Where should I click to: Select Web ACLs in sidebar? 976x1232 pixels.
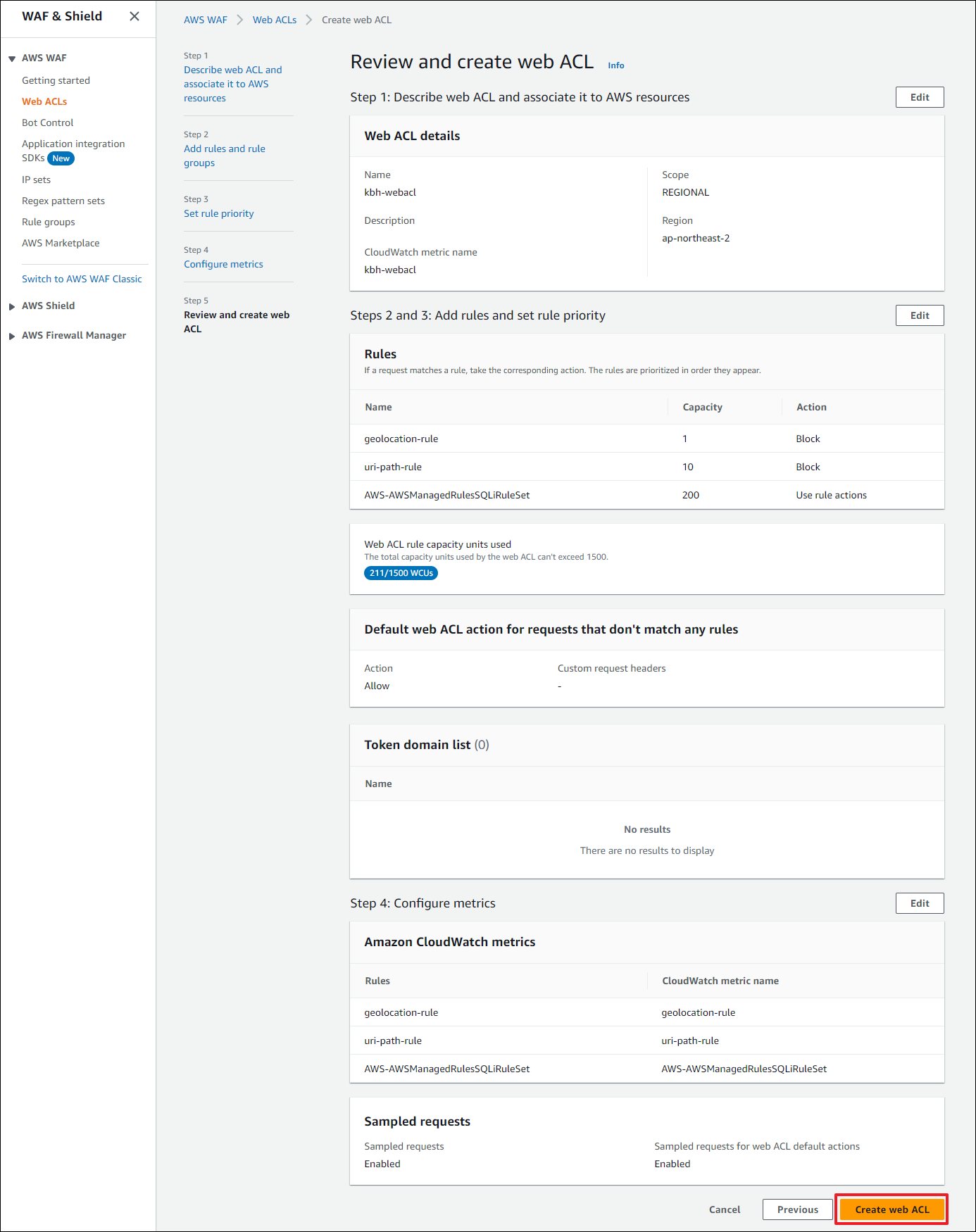[x=44, y=101]
